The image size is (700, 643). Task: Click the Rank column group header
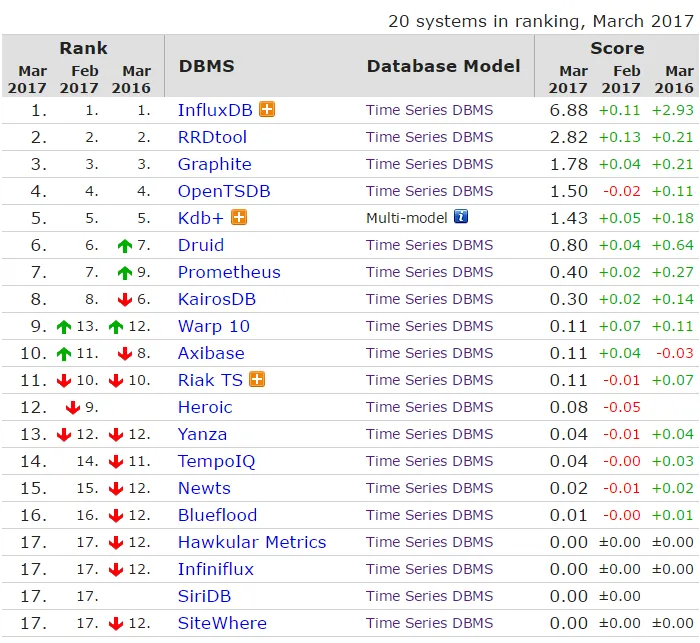click(83, 48)
